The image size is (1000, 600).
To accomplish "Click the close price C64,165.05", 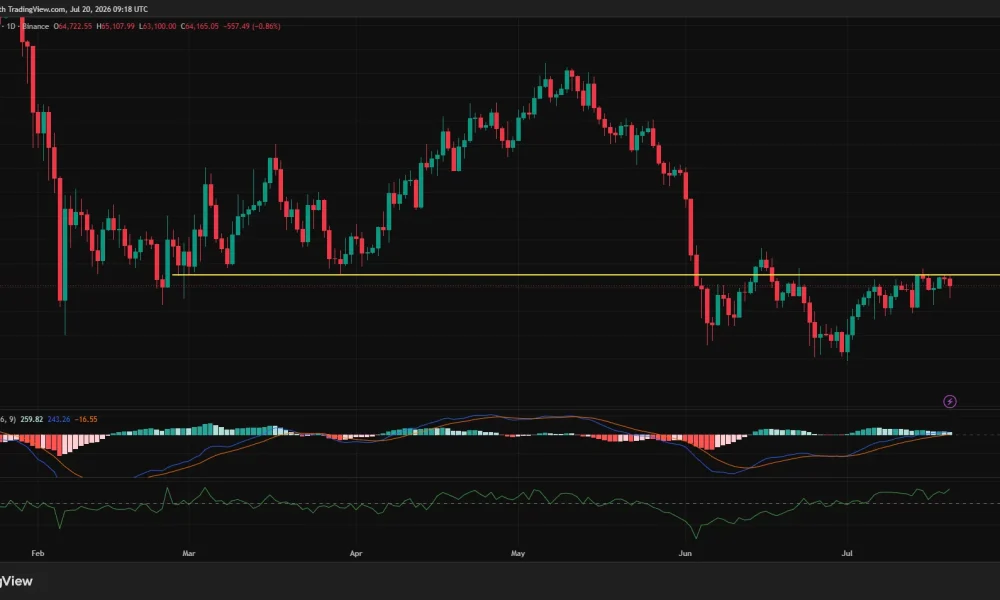I will pyautogui.click(x=200, y=26).
